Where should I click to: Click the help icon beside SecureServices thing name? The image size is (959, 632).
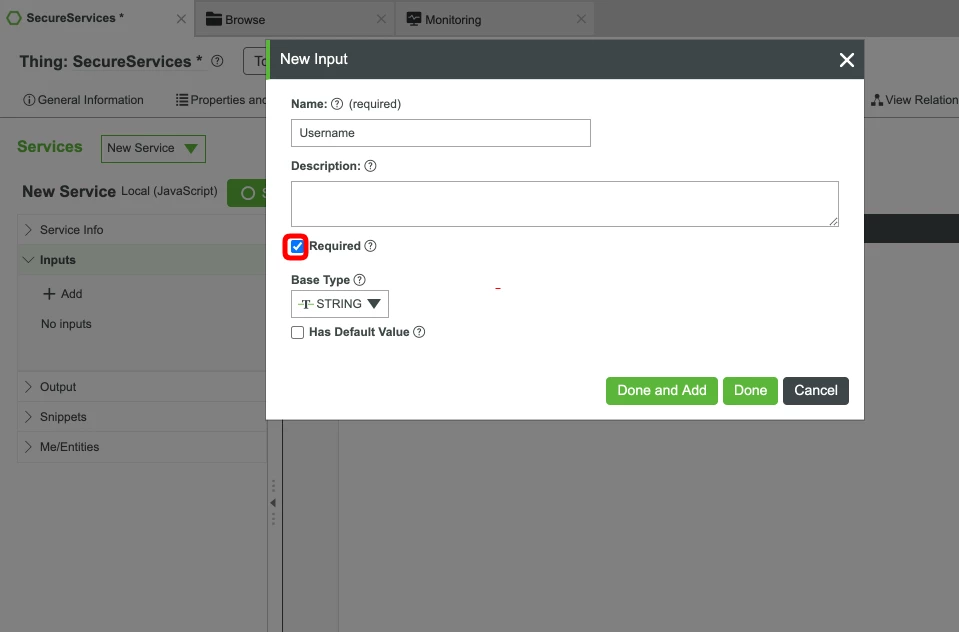coord(217,61)
